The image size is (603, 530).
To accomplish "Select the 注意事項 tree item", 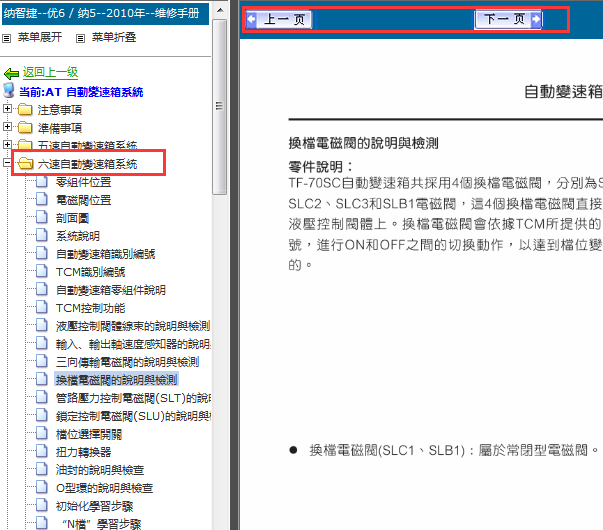I will point(60,110).
